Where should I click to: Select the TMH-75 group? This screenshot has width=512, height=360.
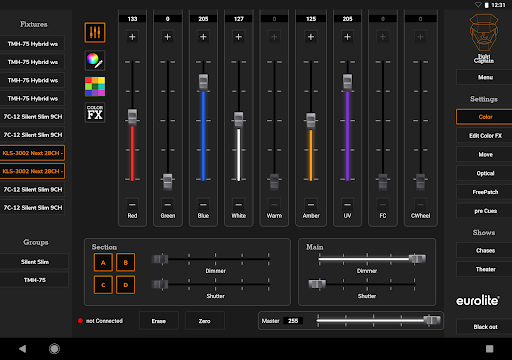point(34,280)
